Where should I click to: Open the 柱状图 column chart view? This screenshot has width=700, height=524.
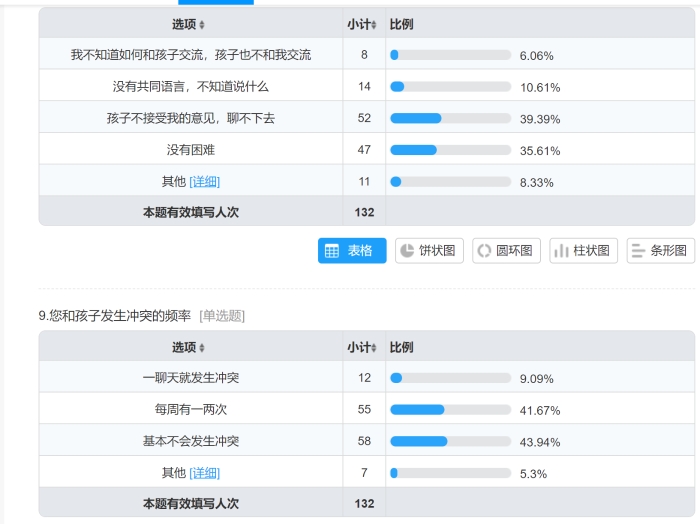[583, 251]
